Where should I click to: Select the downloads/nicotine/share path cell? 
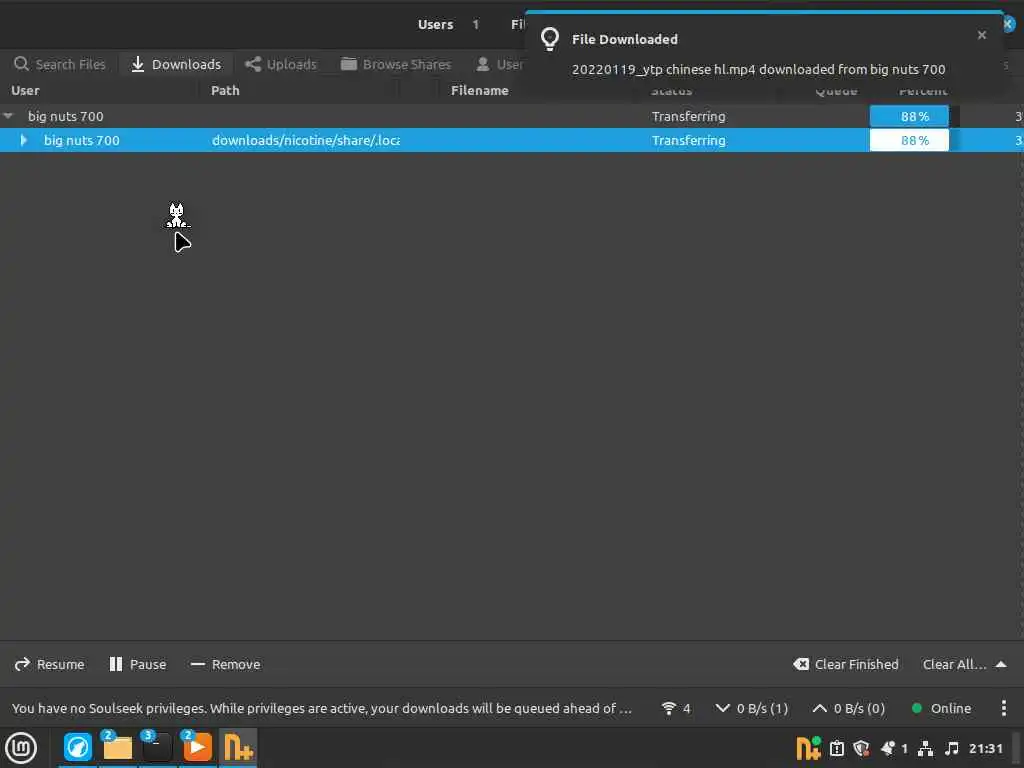tap(306, 140)
